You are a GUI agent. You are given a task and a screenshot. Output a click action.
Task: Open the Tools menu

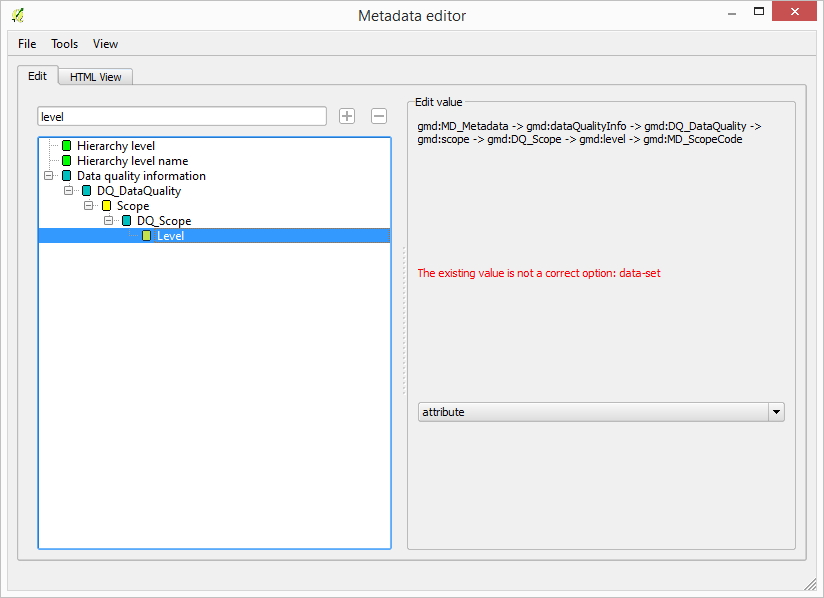click(64, 43)
